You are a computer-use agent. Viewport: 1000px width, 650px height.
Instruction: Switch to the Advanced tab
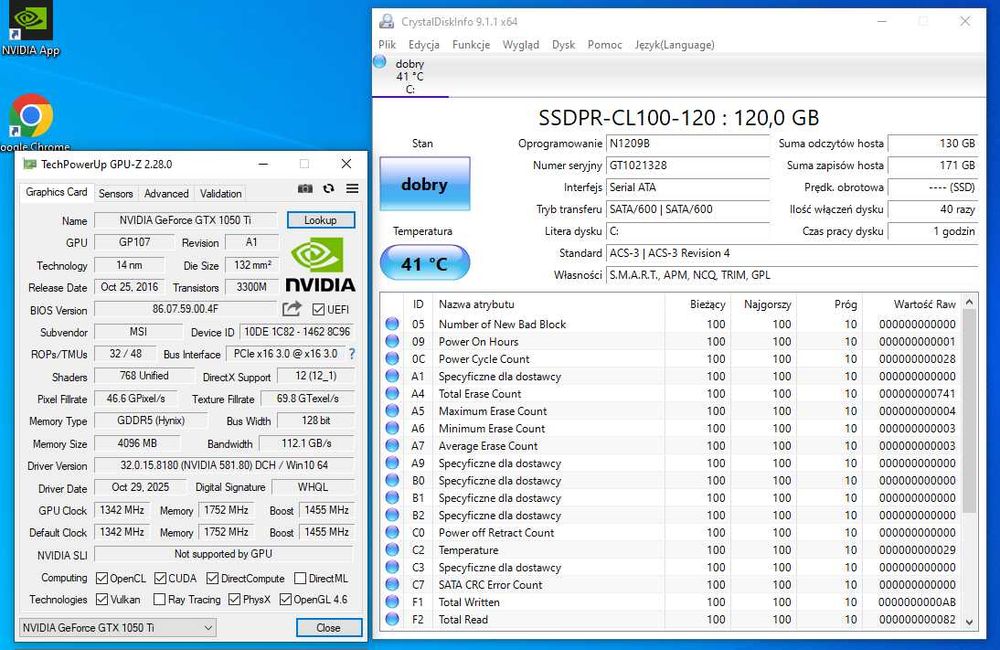166,193
